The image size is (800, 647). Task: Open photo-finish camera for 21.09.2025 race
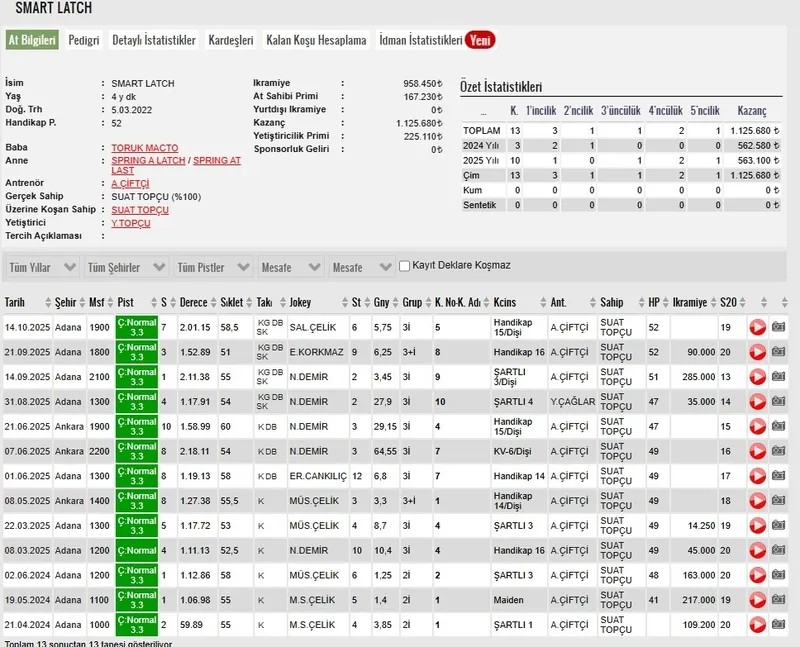click(779, 352)
